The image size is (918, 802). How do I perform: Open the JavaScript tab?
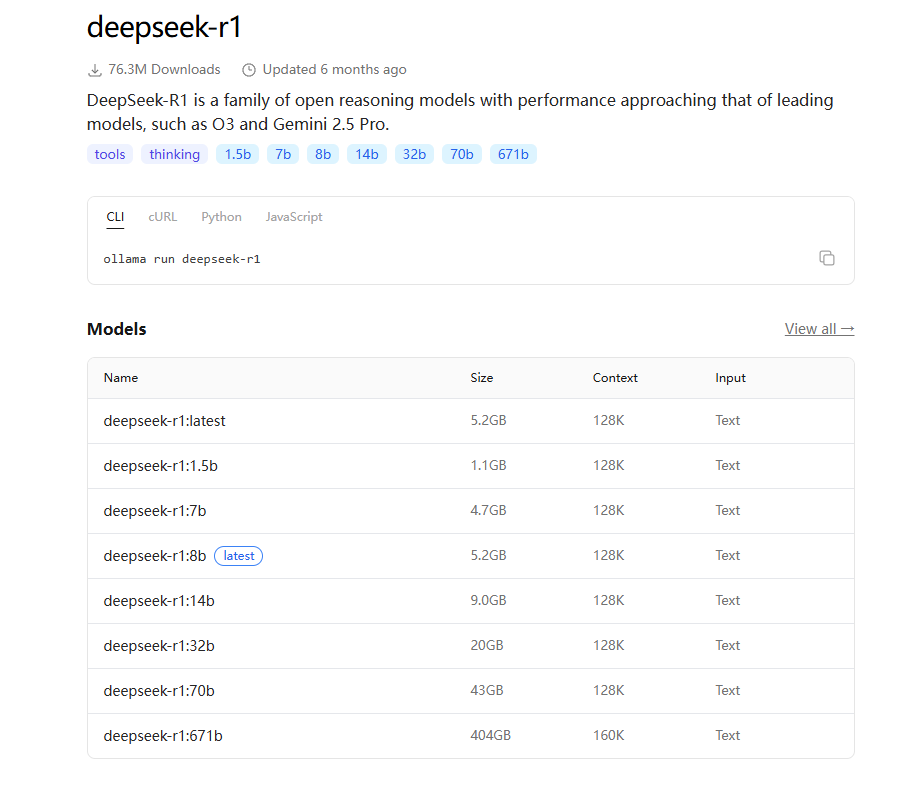pos(294,217)
